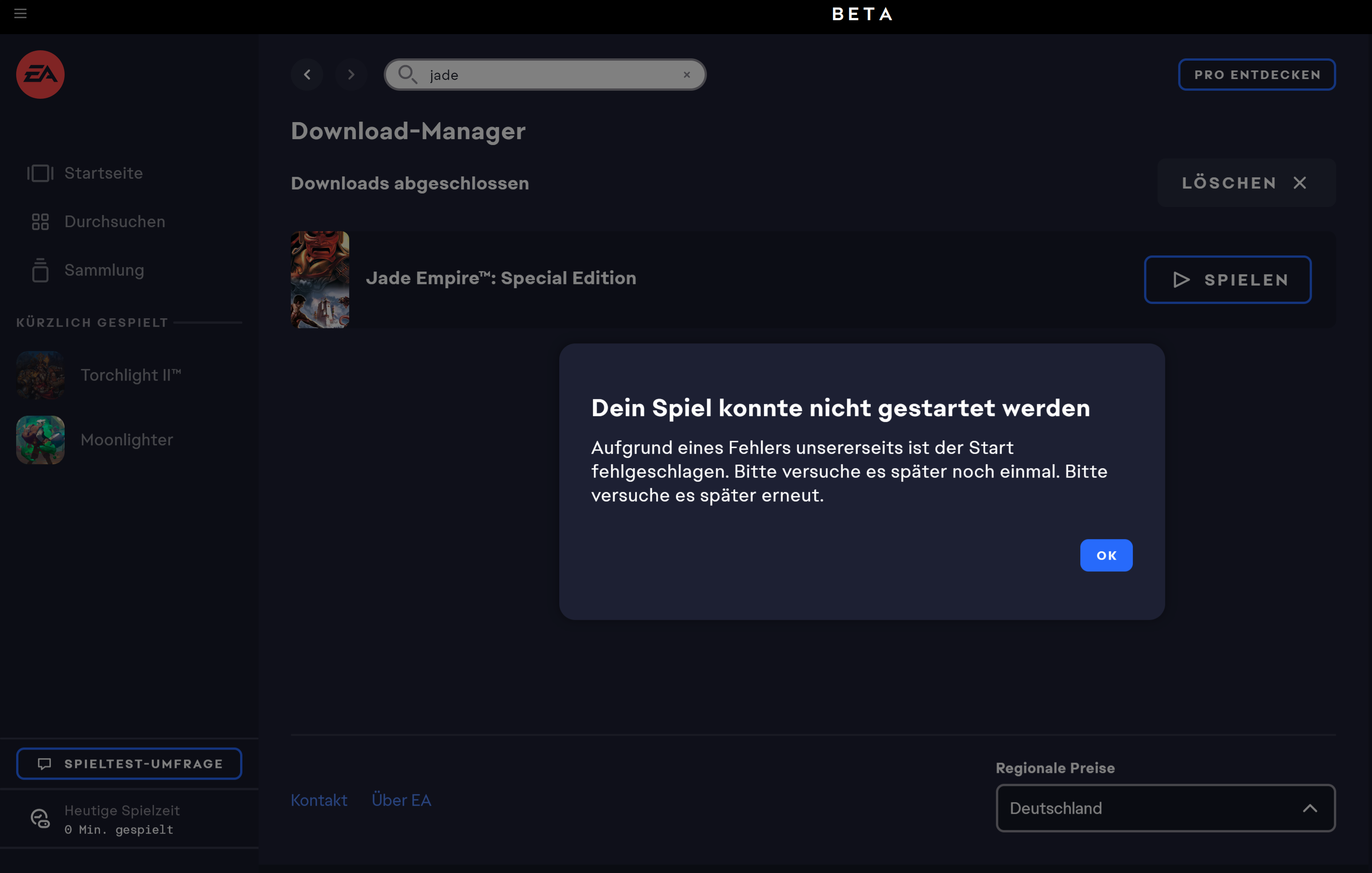
Task: Click the Startseite home icon
Action: (x=40, y=173)
